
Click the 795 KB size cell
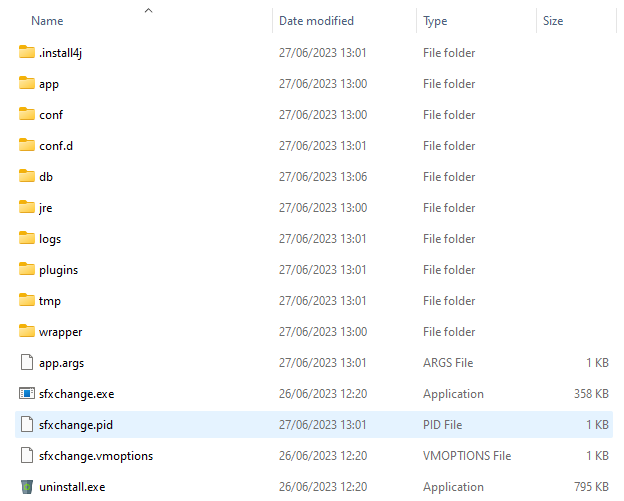point(591,487)
